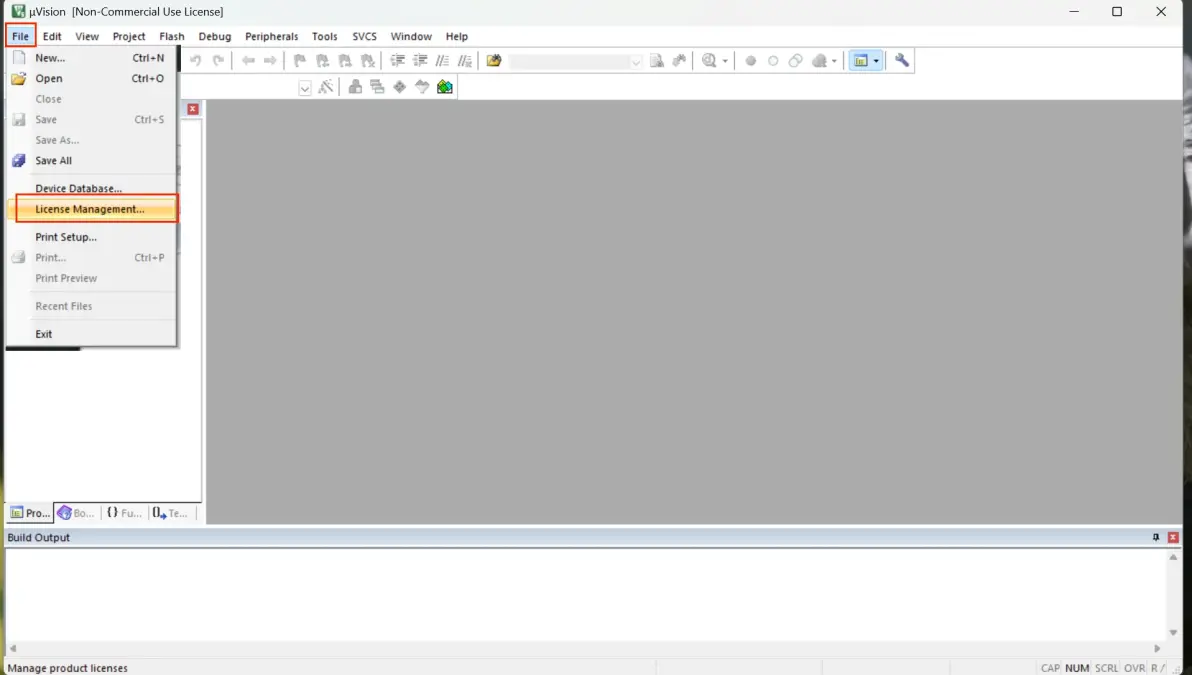This screenshot has height=675, width=1192.
Task: Switch to the Templates (Te...) bottom tab
Action: (x=170, y=513)
